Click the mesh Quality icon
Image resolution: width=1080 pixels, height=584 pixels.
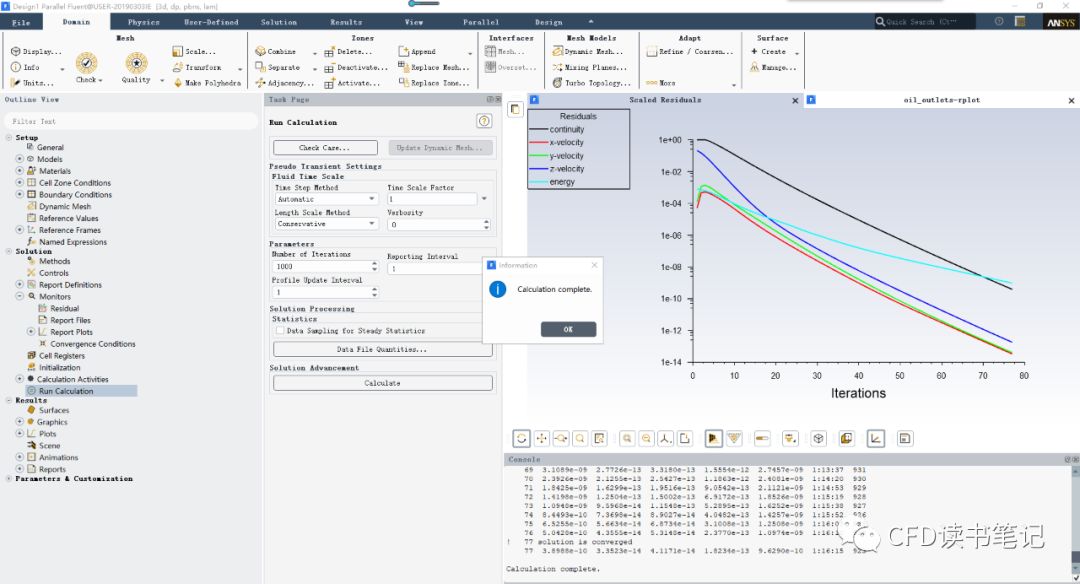point(136,63)
